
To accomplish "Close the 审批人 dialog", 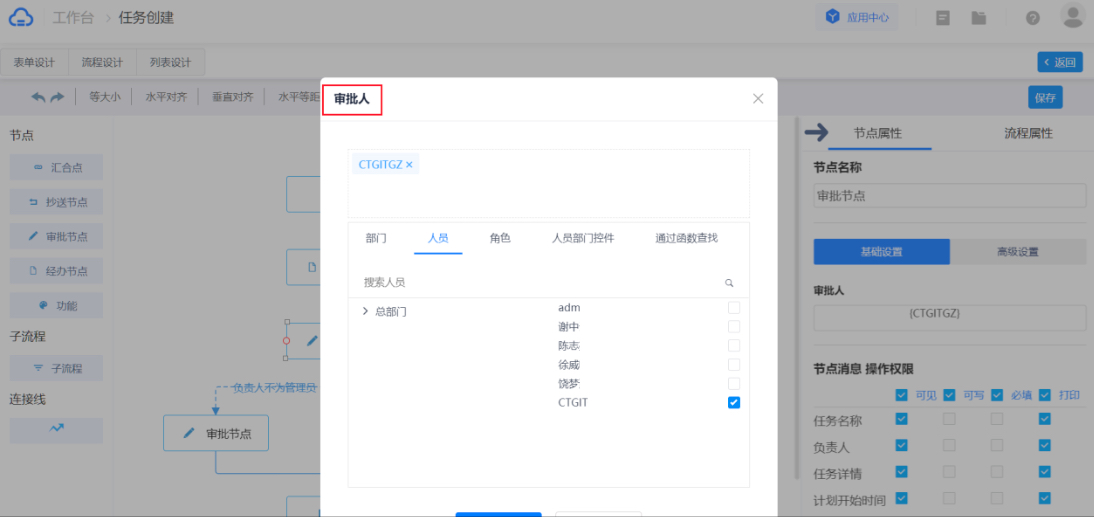I will tap(758, 98).
